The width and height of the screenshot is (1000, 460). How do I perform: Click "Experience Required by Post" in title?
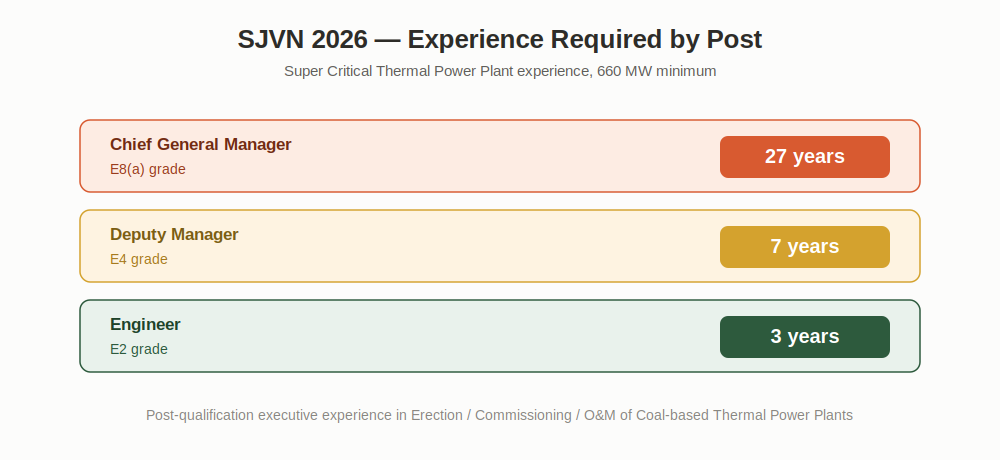(585, 40)
